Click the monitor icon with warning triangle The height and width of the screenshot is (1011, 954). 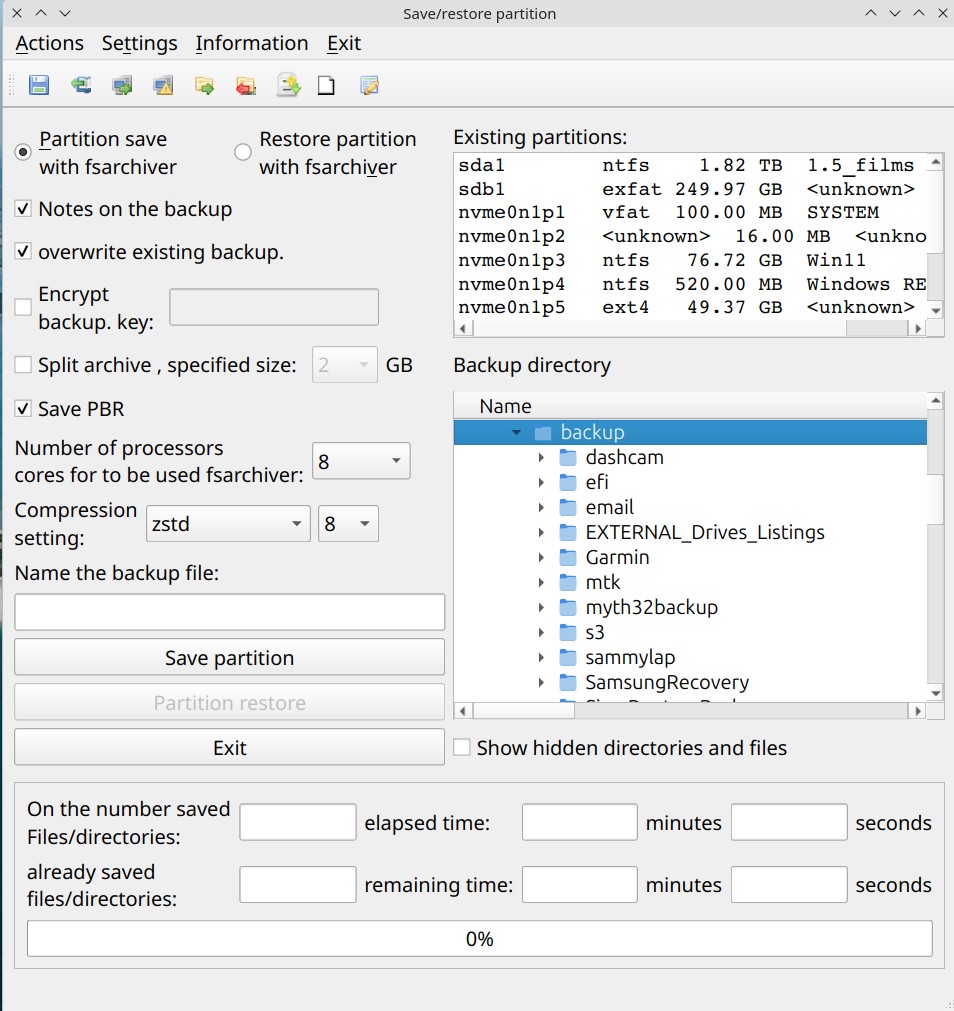[163, 86]
